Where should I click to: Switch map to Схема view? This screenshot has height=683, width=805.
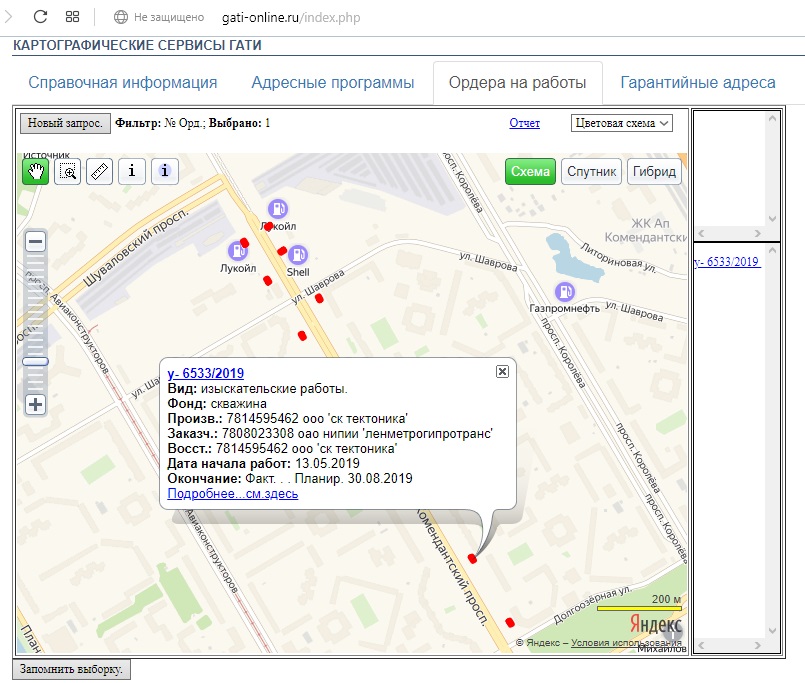[x=530, y=171]
